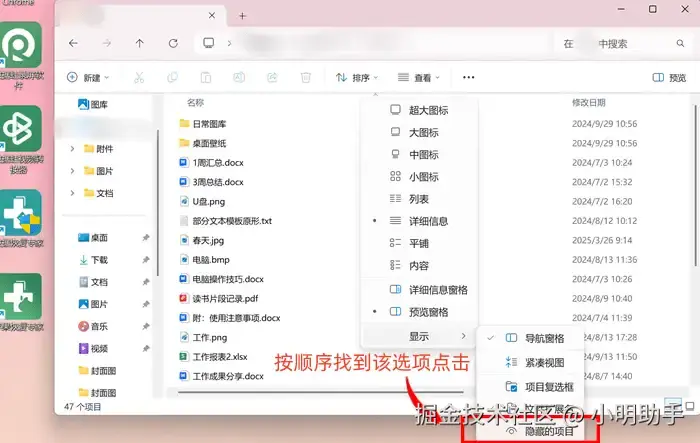Sort by the 名称 column header
This screenshot has width=700, height=443.
[196, 103]
